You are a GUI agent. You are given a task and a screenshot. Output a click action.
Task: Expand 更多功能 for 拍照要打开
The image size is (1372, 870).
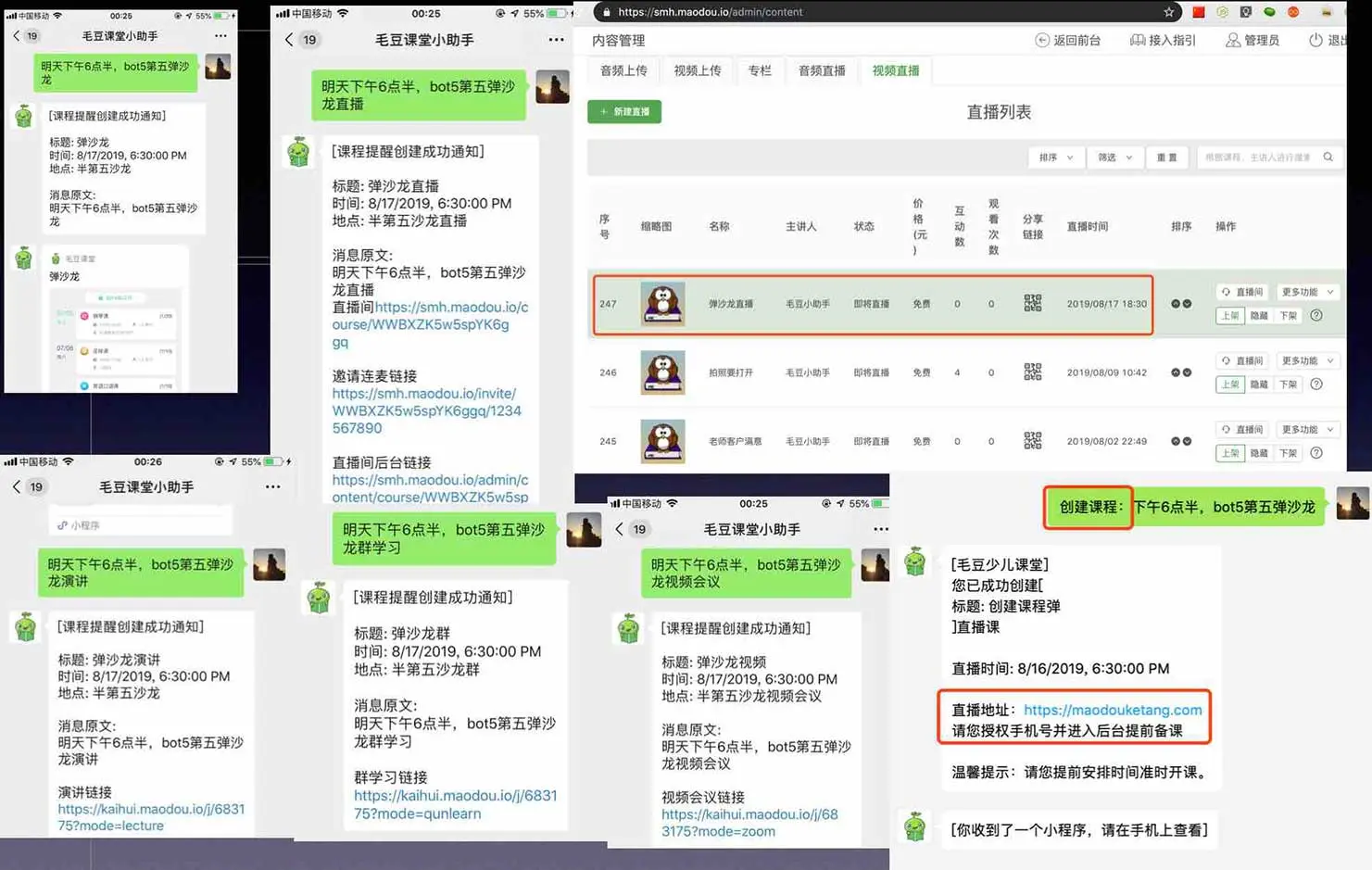(1307, 360)
